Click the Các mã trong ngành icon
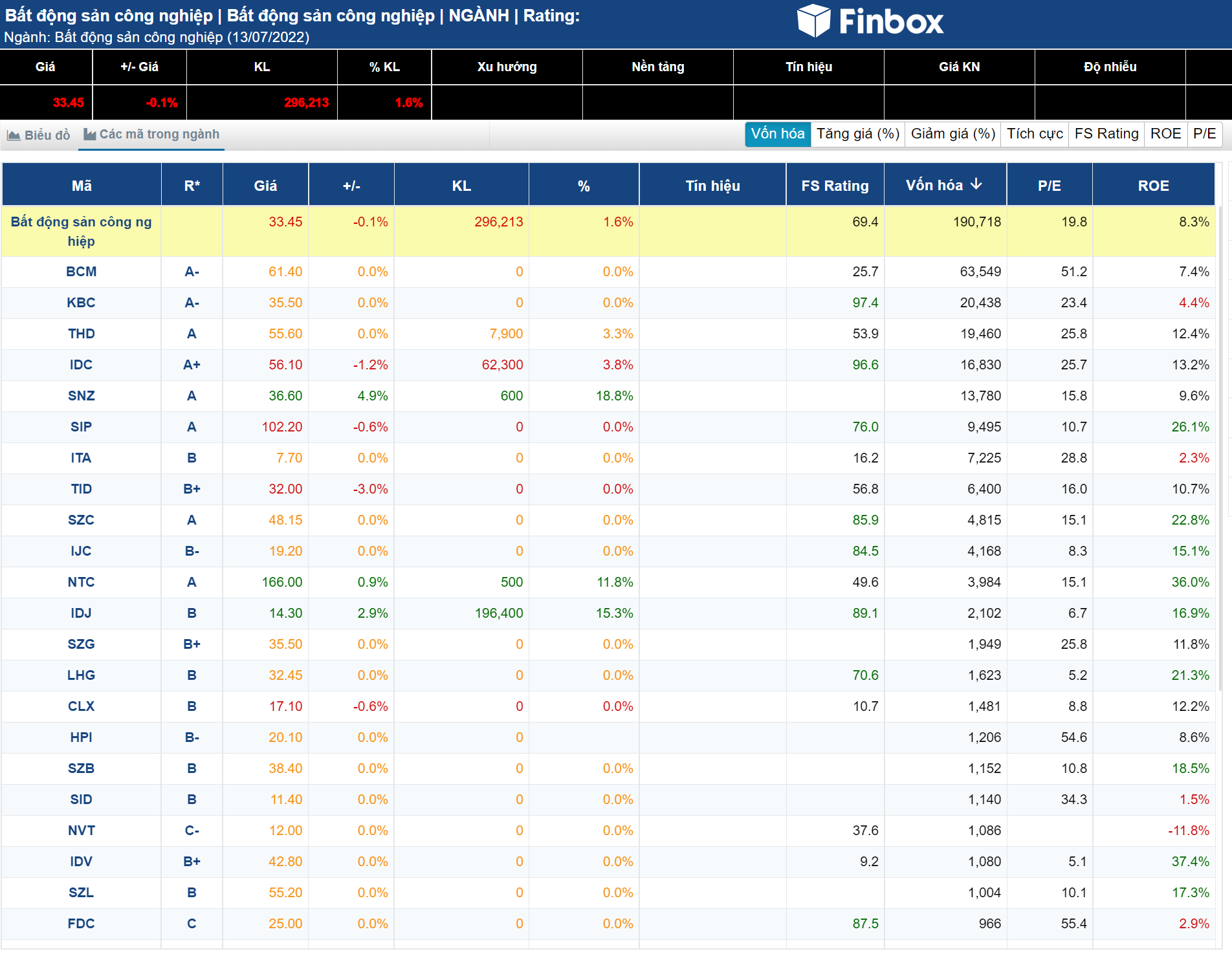This screenshot has height=980, width=1232. point(90,135)
